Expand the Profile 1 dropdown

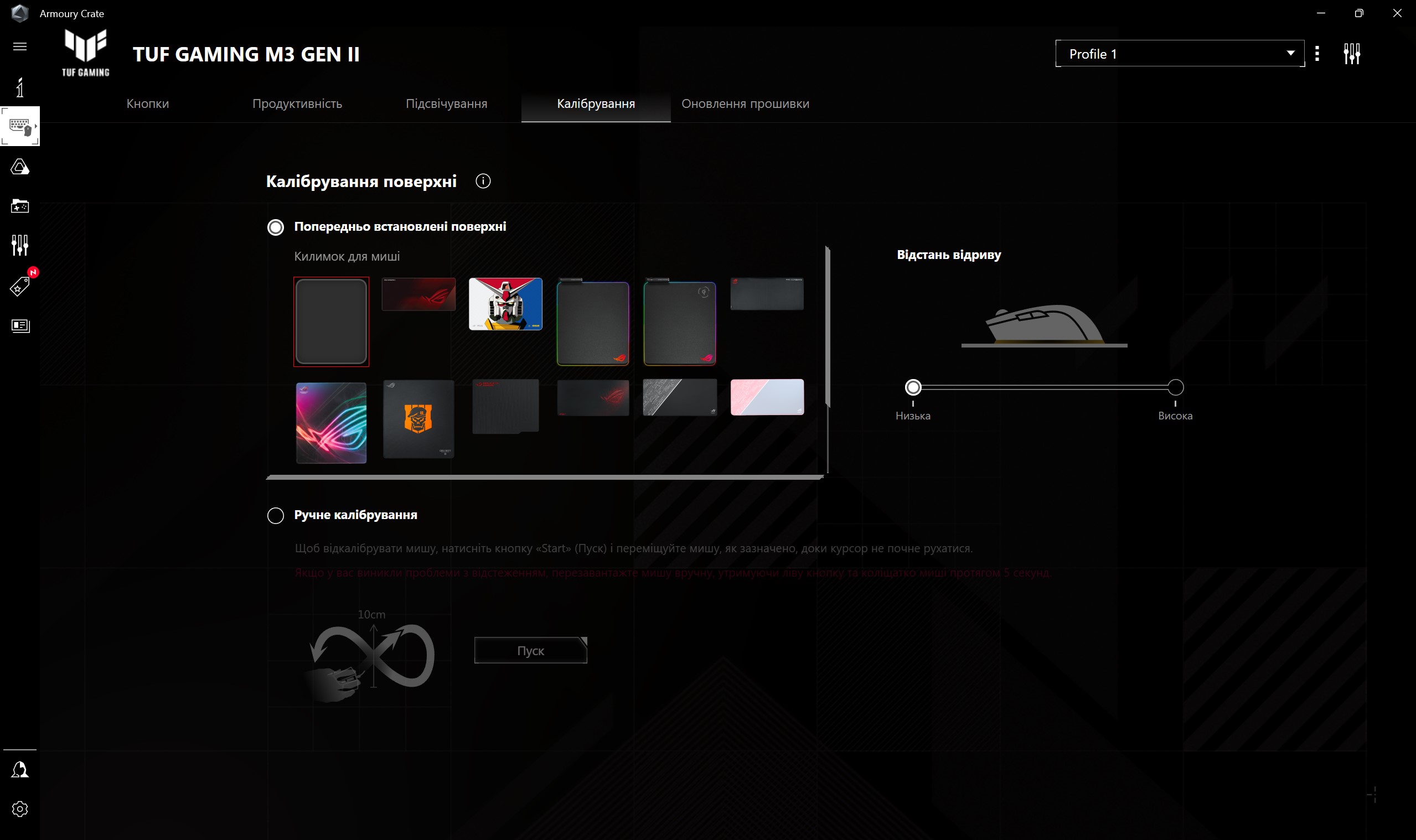1179,54
